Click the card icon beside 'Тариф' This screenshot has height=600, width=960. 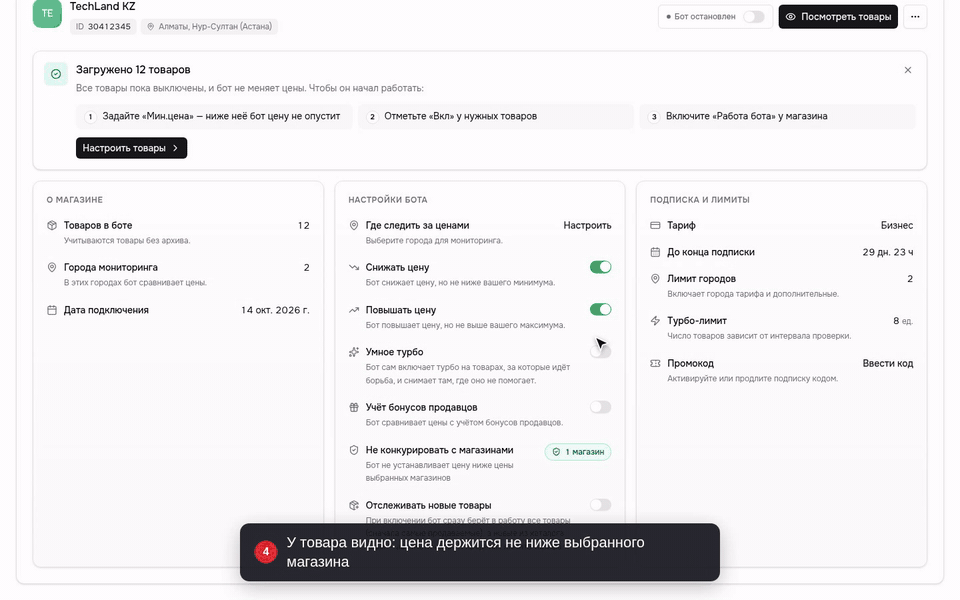pyautogui.click(x=655, y=225)
